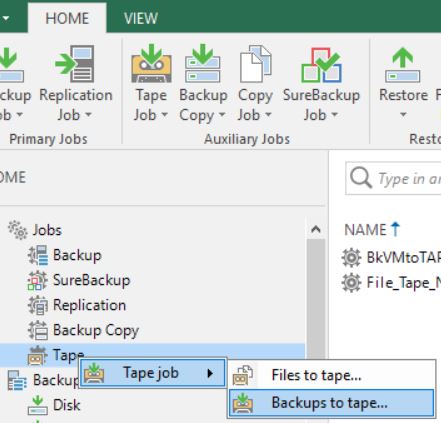
Task: Select the Tape tree label
Action: pos(68,355)
